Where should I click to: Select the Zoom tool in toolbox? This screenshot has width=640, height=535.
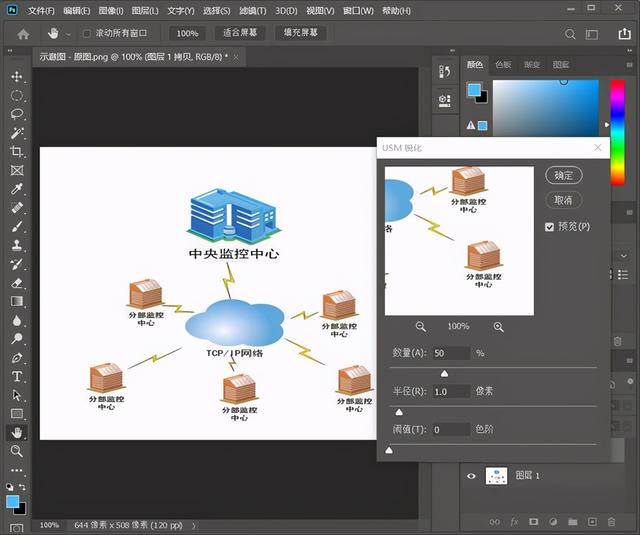coord(17,451)
